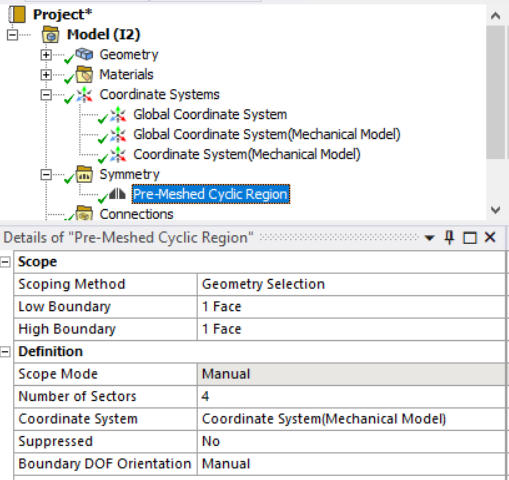Pin the Details panel
Viewport: 509px width, 480px height.
coord(449,238)
